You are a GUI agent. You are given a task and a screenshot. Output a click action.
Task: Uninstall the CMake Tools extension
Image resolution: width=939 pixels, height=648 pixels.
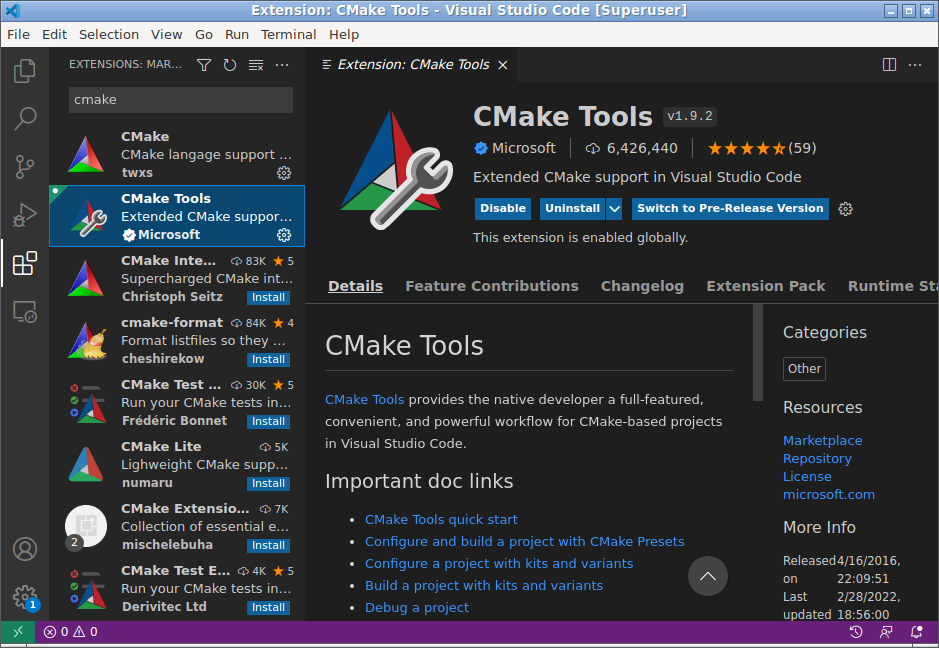[573, 209]
